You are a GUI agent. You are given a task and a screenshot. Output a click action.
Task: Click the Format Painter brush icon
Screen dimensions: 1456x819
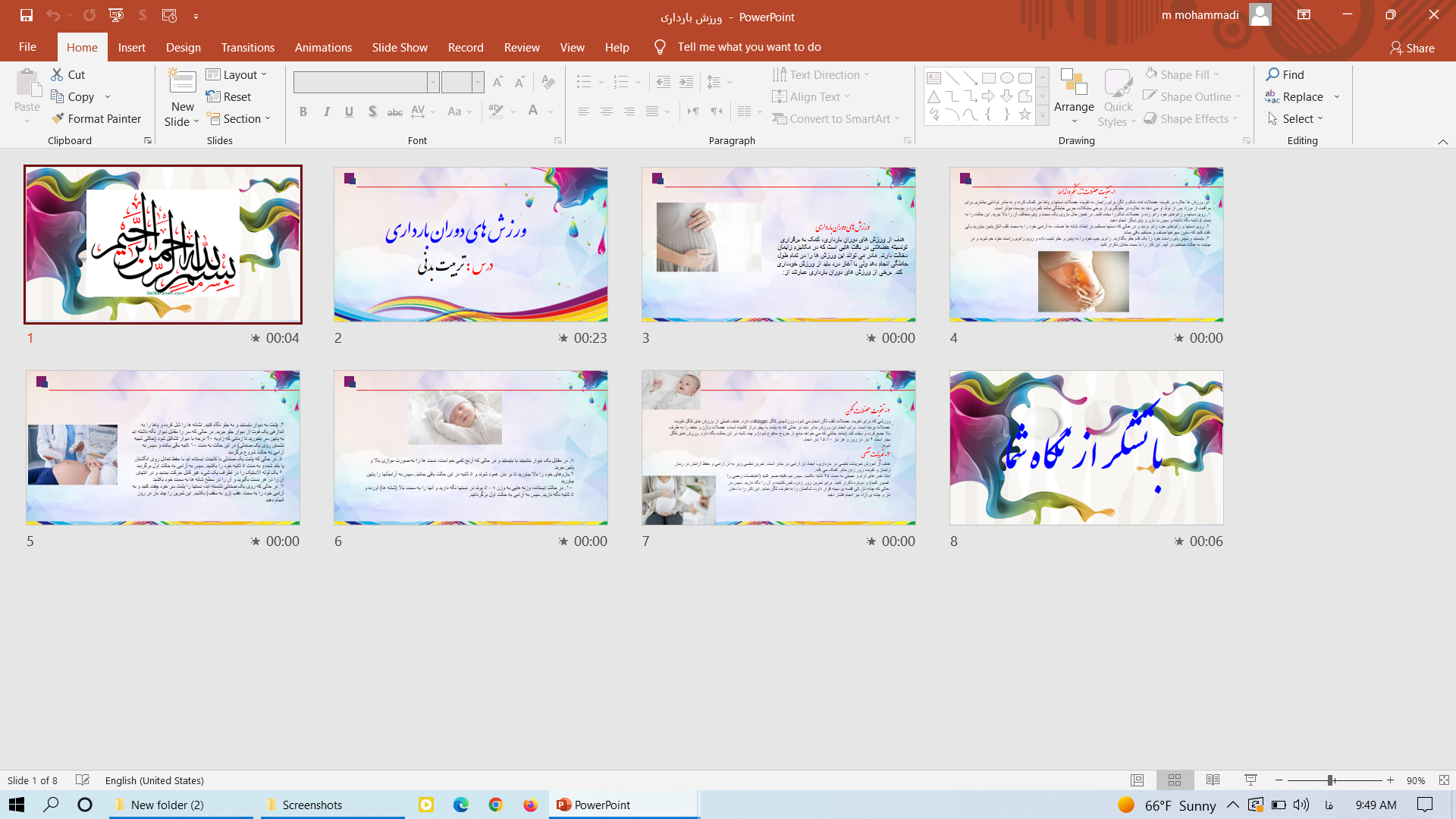(58, 119)
